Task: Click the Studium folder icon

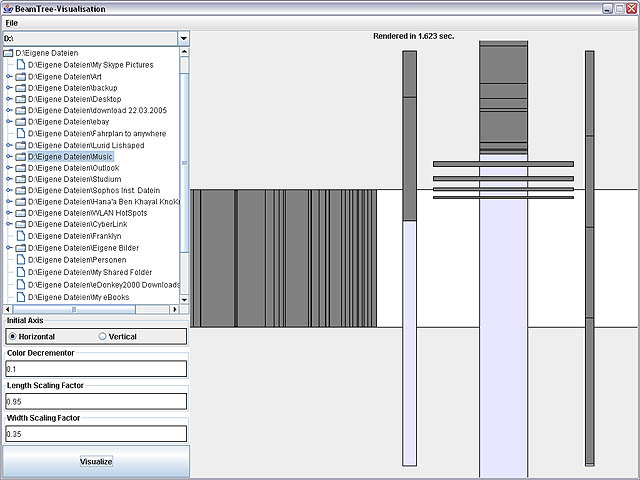Action: pos(20,179)
